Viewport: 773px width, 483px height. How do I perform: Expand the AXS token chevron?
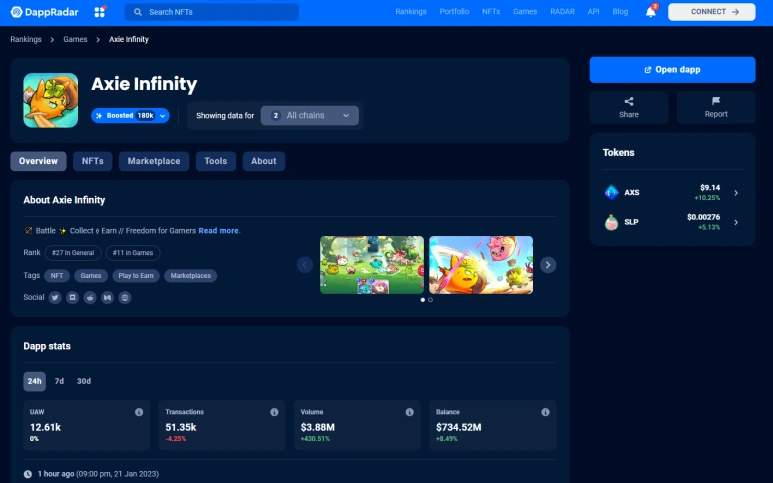coord(736,193)
